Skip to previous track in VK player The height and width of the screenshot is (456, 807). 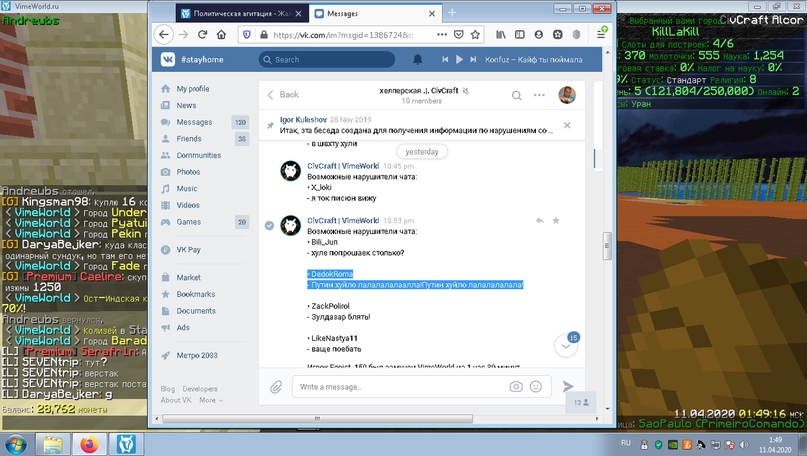(x=445, y=60)
